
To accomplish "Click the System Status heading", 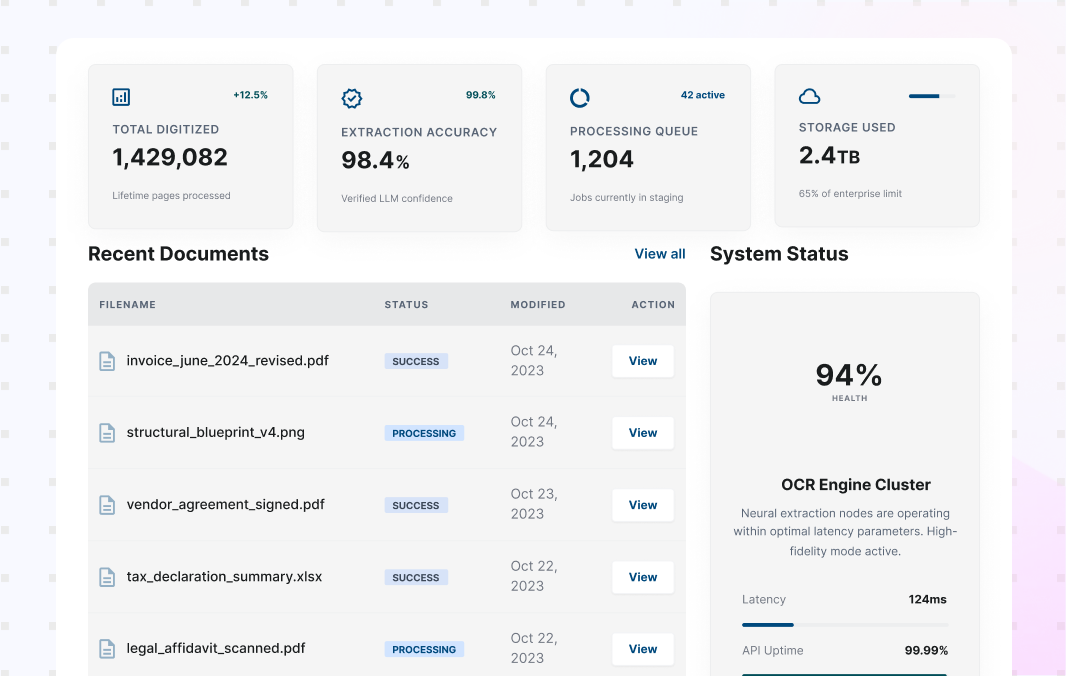I will (x=779, y=254).
